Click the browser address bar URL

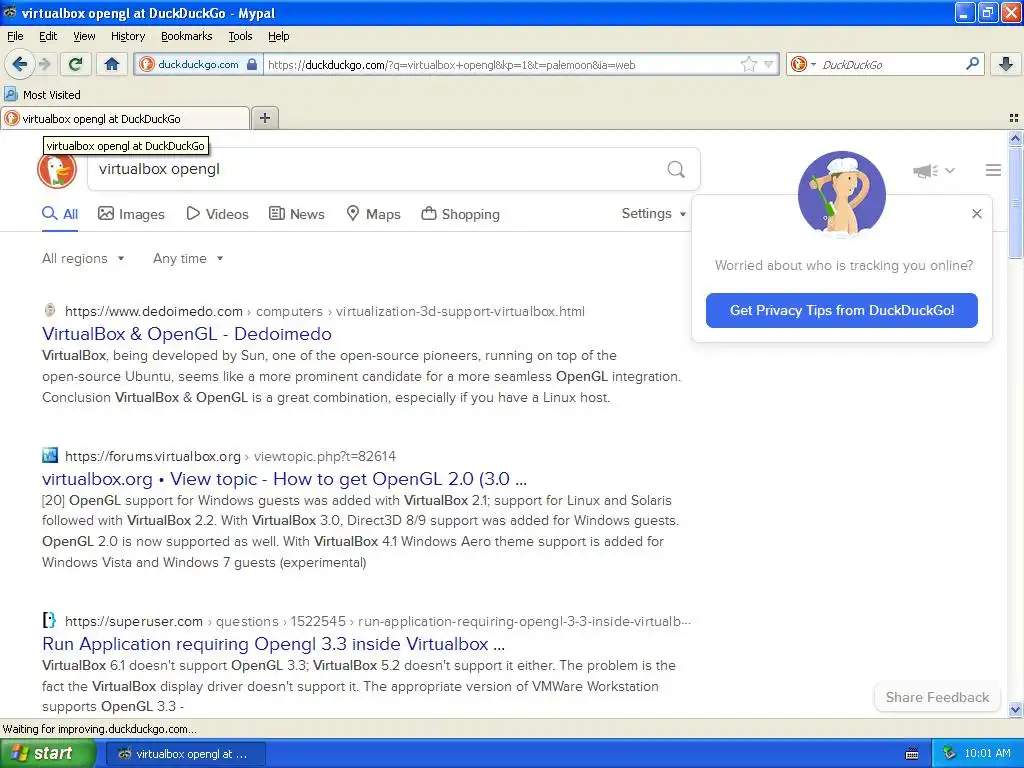point(451,65)
